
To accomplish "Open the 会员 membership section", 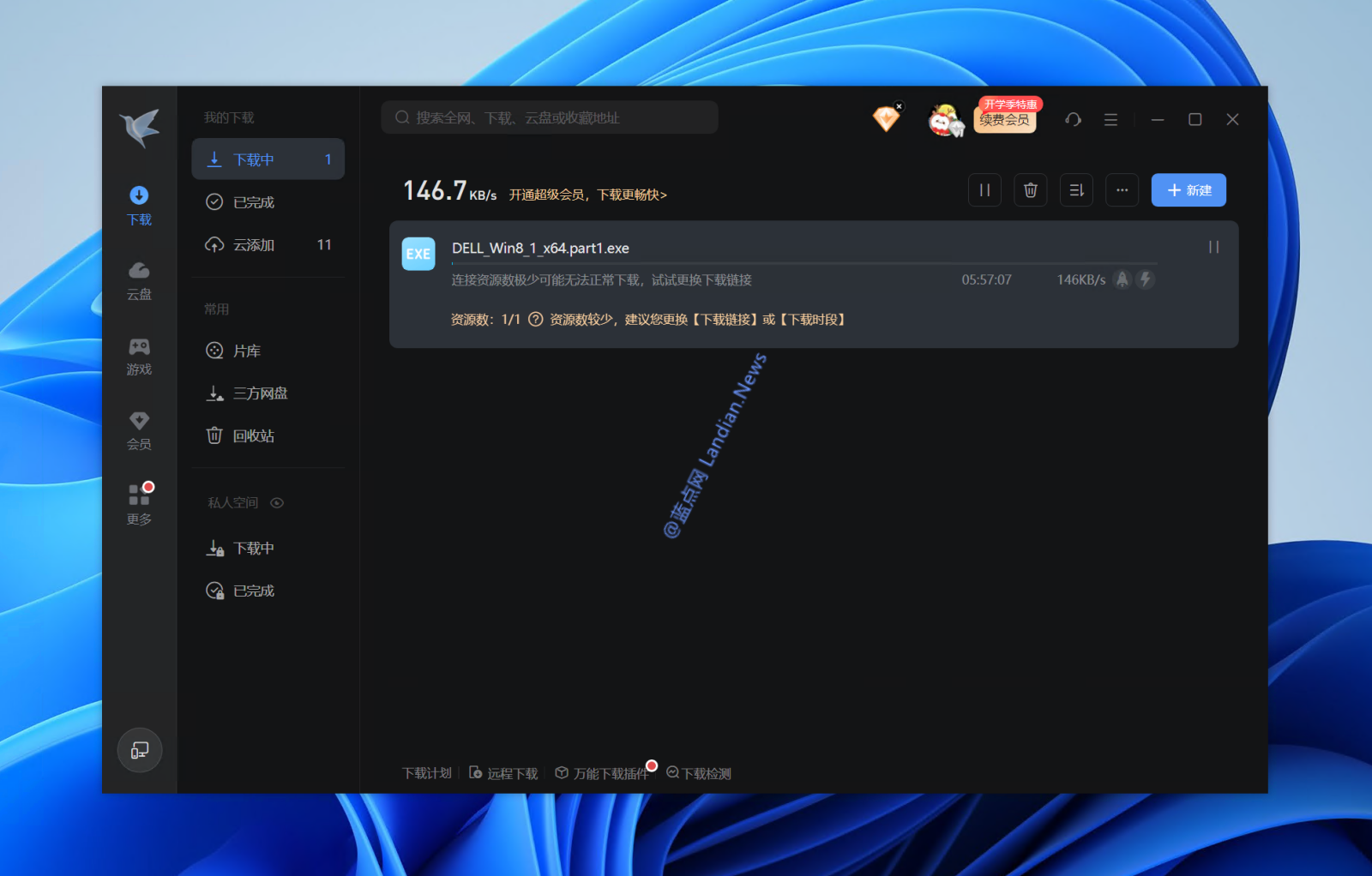I will point(139,431).
